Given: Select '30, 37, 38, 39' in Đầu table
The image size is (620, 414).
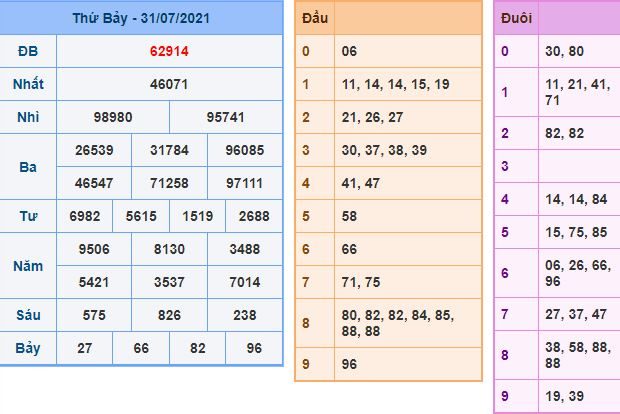Looking at the screenshot, I should (x=384, y=150).
